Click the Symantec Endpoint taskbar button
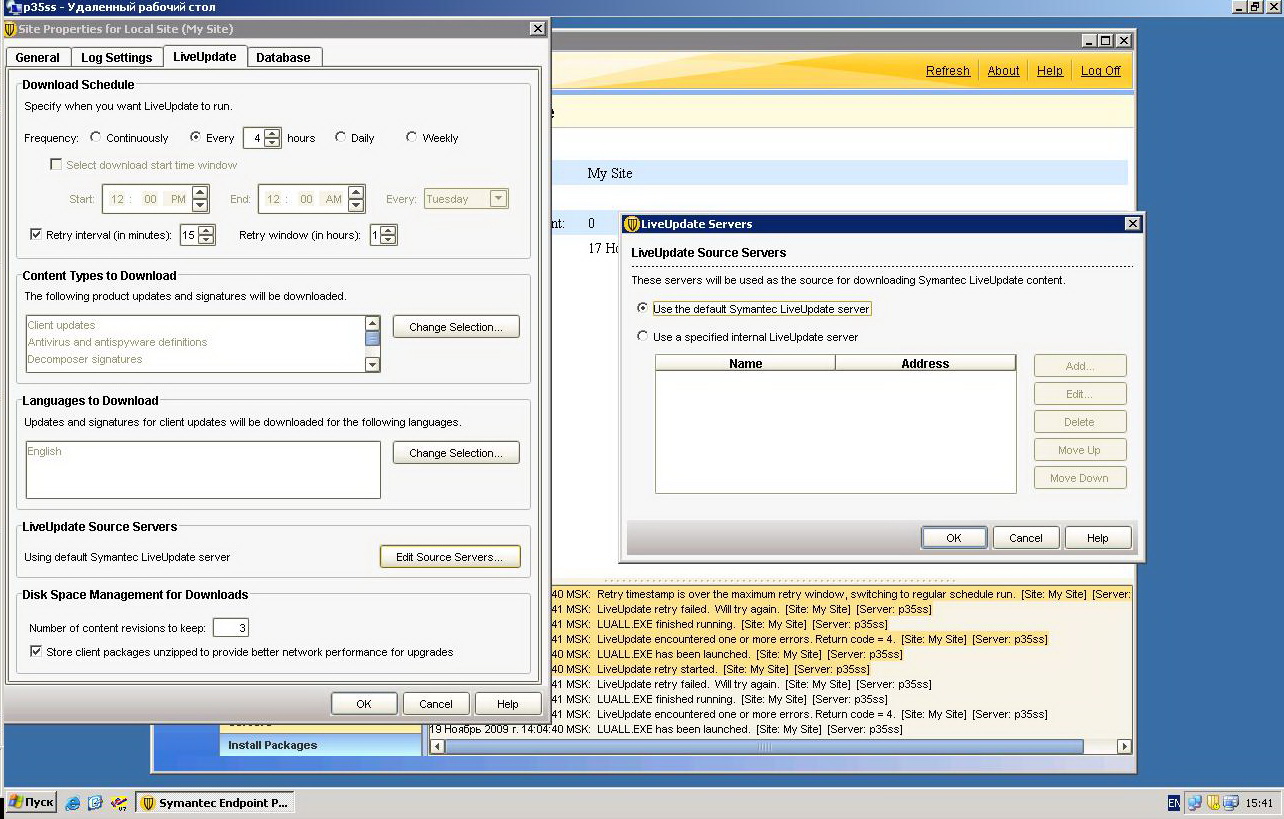Image resolution: width=1284 pixels, height=819 pixels. point(215,803)
